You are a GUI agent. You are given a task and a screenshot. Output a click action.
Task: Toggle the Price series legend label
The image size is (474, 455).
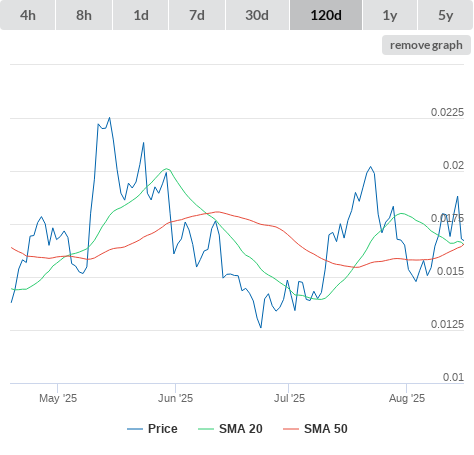163,429
